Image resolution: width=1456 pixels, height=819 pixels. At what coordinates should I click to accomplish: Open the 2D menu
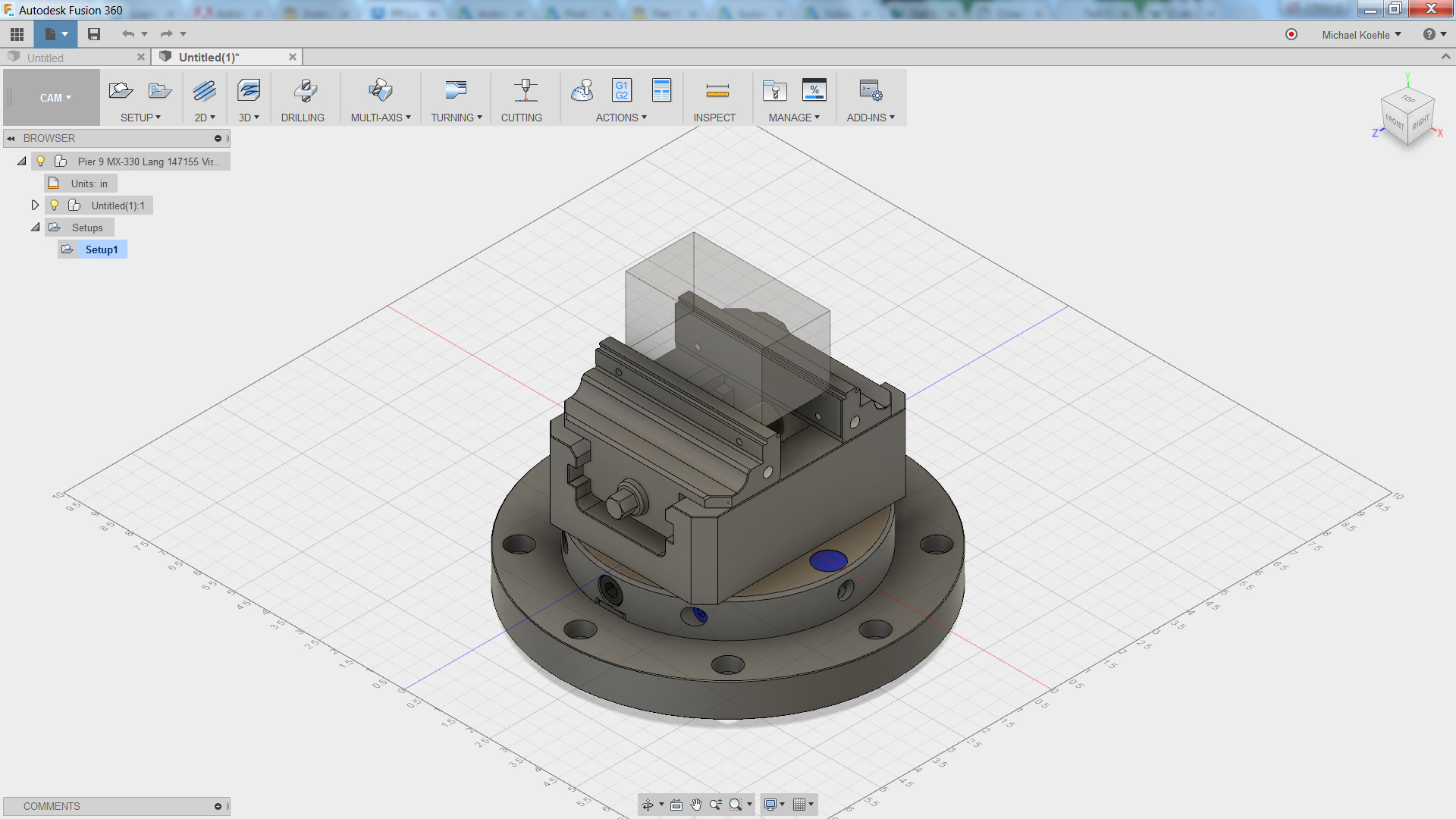205,118
